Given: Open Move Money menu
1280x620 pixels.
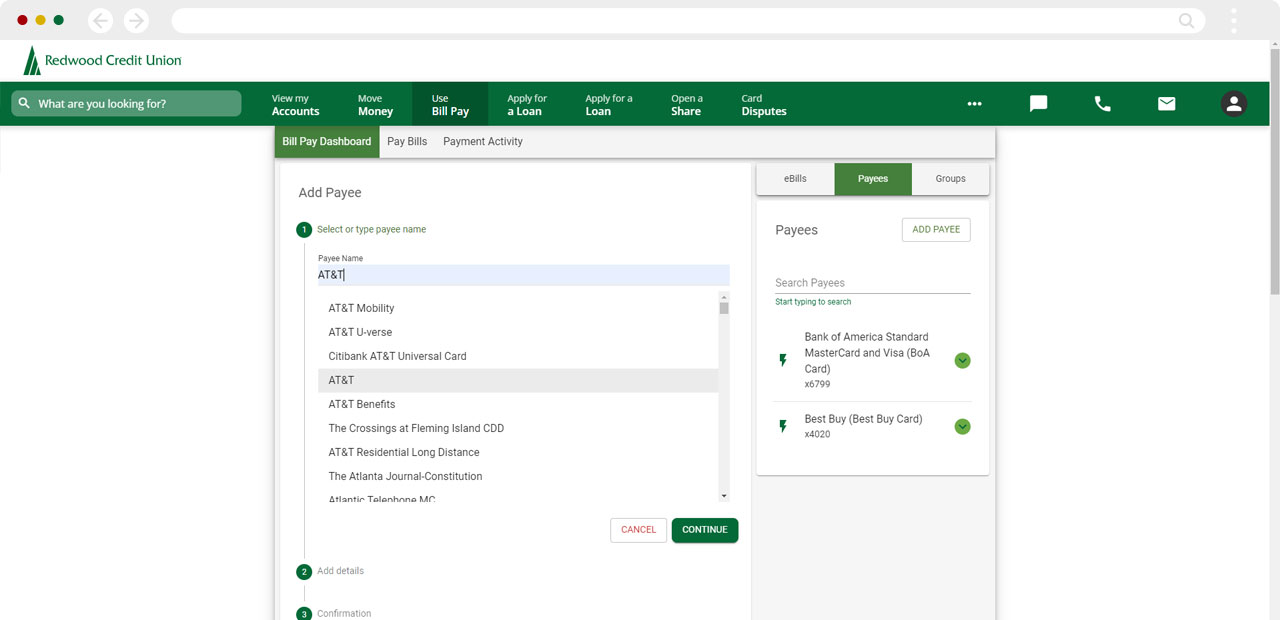Looking at the screenshot, I should click(375, 105).
